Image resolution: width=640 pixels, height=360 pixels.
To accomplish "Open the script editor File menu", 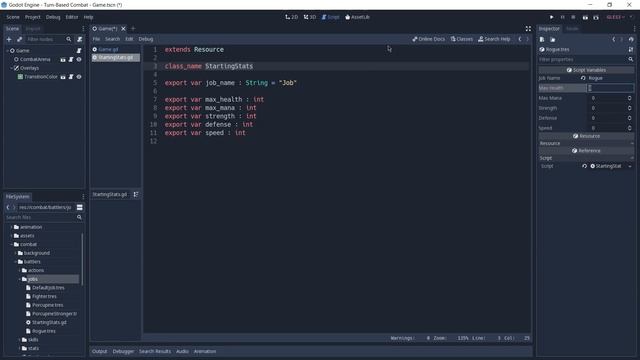I will (x=96, y=39).
